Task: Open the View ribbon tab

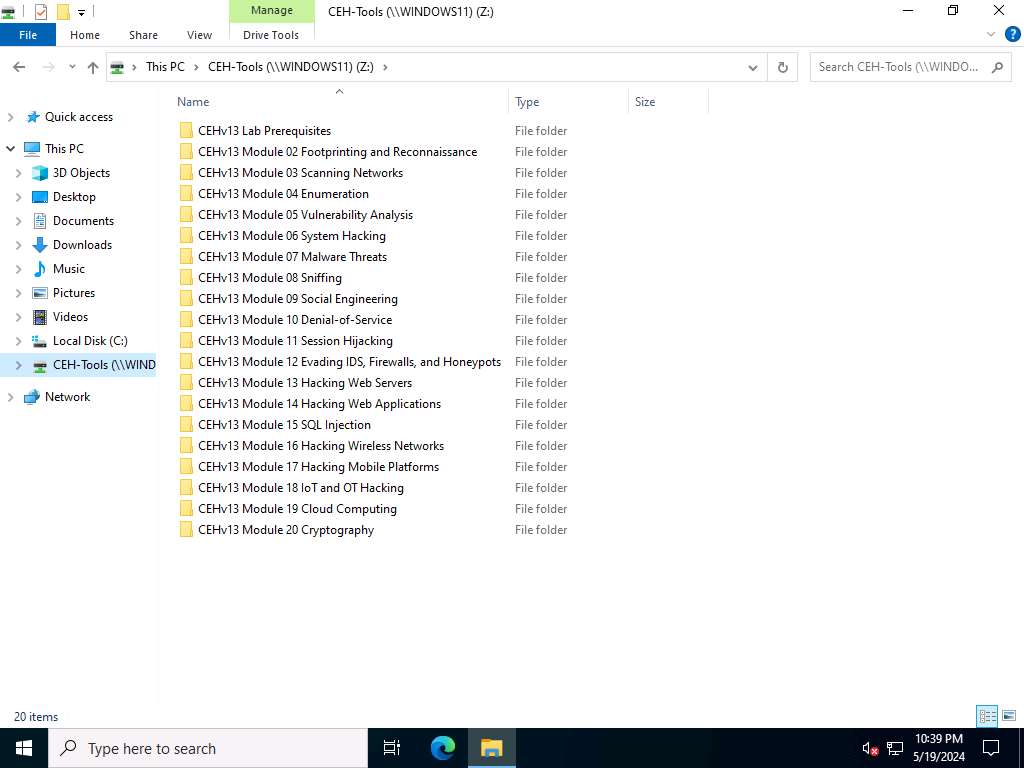Action: [x=199, y=34]
